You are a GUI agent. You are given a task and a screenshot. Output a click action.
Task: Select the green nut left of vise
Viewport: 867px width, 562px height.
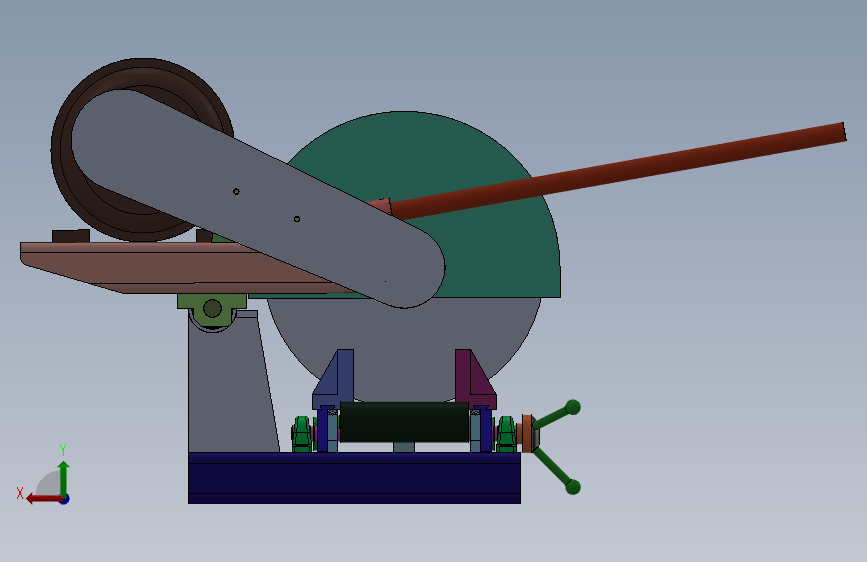click(301, 434)
